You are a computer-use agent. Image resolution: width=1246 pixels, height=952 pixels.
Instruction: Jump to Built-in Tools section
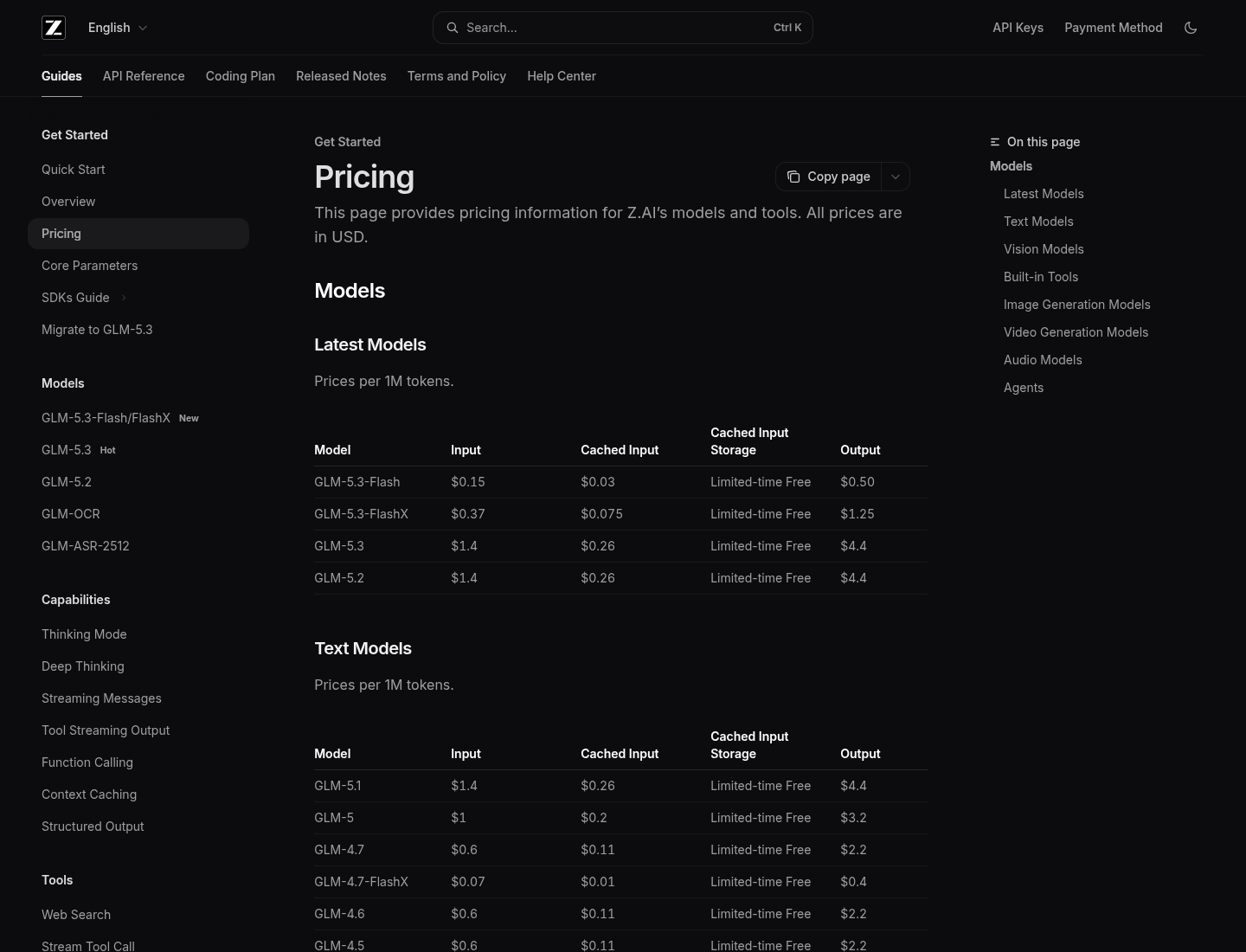click(1041, 277)
